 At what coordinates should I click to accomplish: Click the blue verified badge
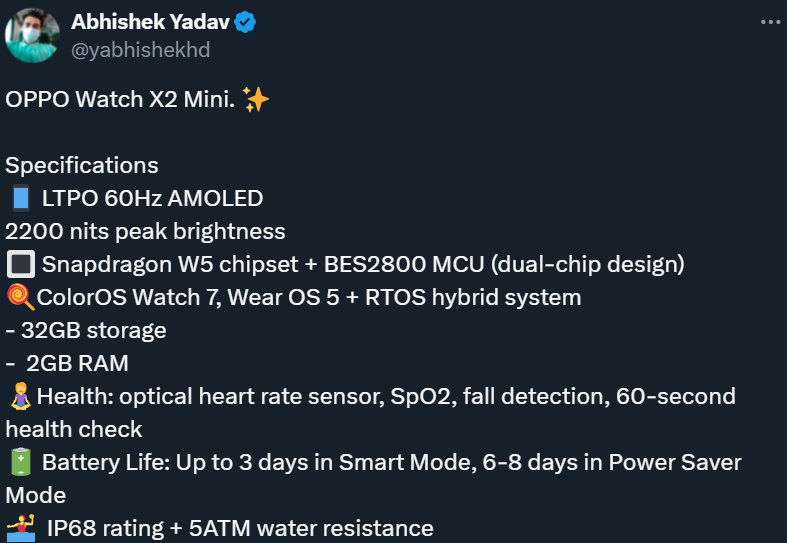pos(245,22)
